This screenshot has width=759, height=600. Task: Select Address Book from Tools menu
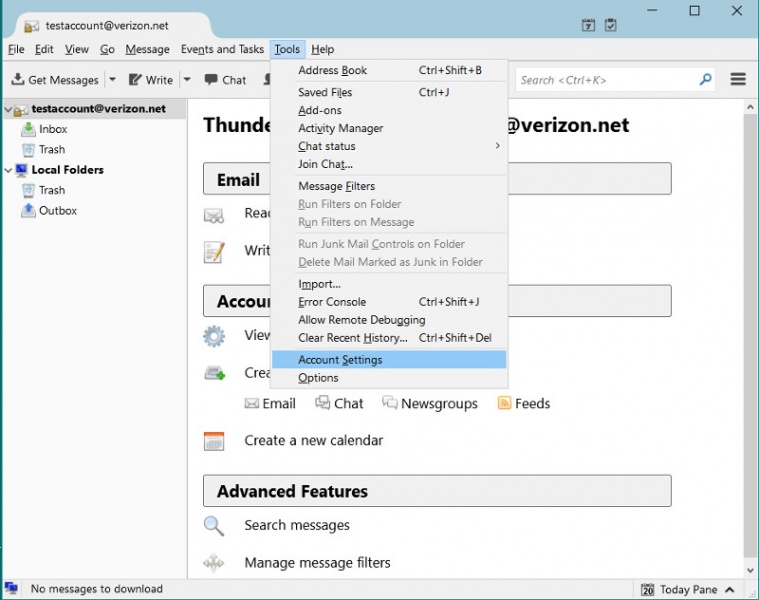click(389, 71)
